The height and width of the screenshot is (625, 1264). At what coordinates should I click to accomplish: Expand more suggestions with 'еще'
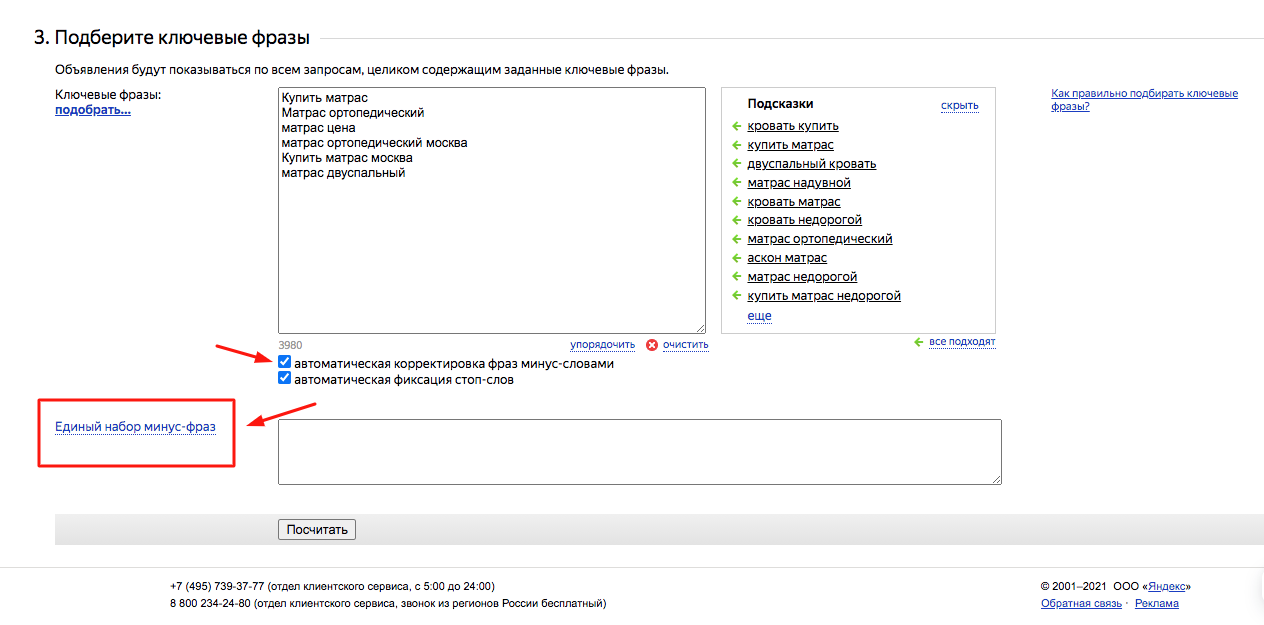click(759, 316)
